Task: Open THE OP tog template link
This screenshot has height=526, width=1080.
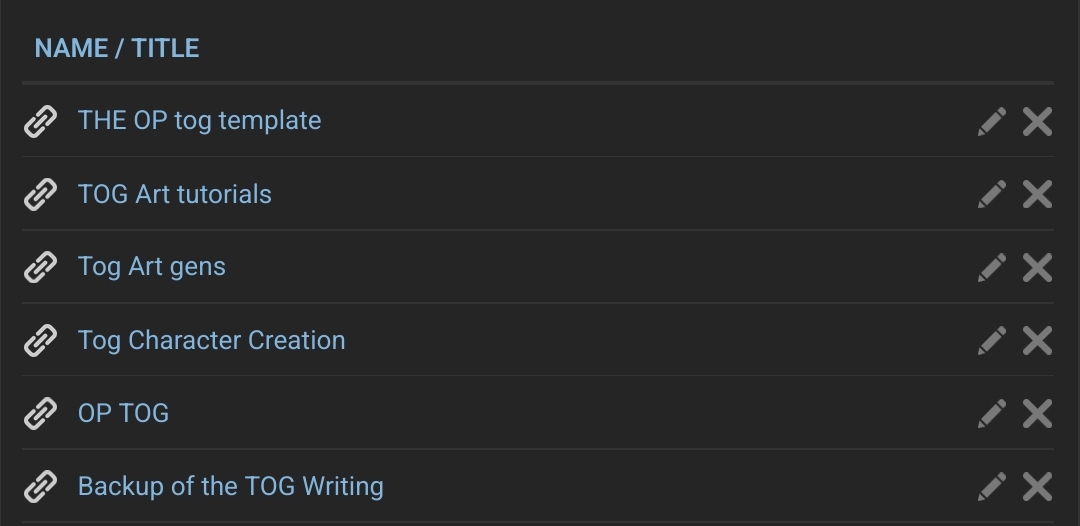Action: tap(199, 121)
